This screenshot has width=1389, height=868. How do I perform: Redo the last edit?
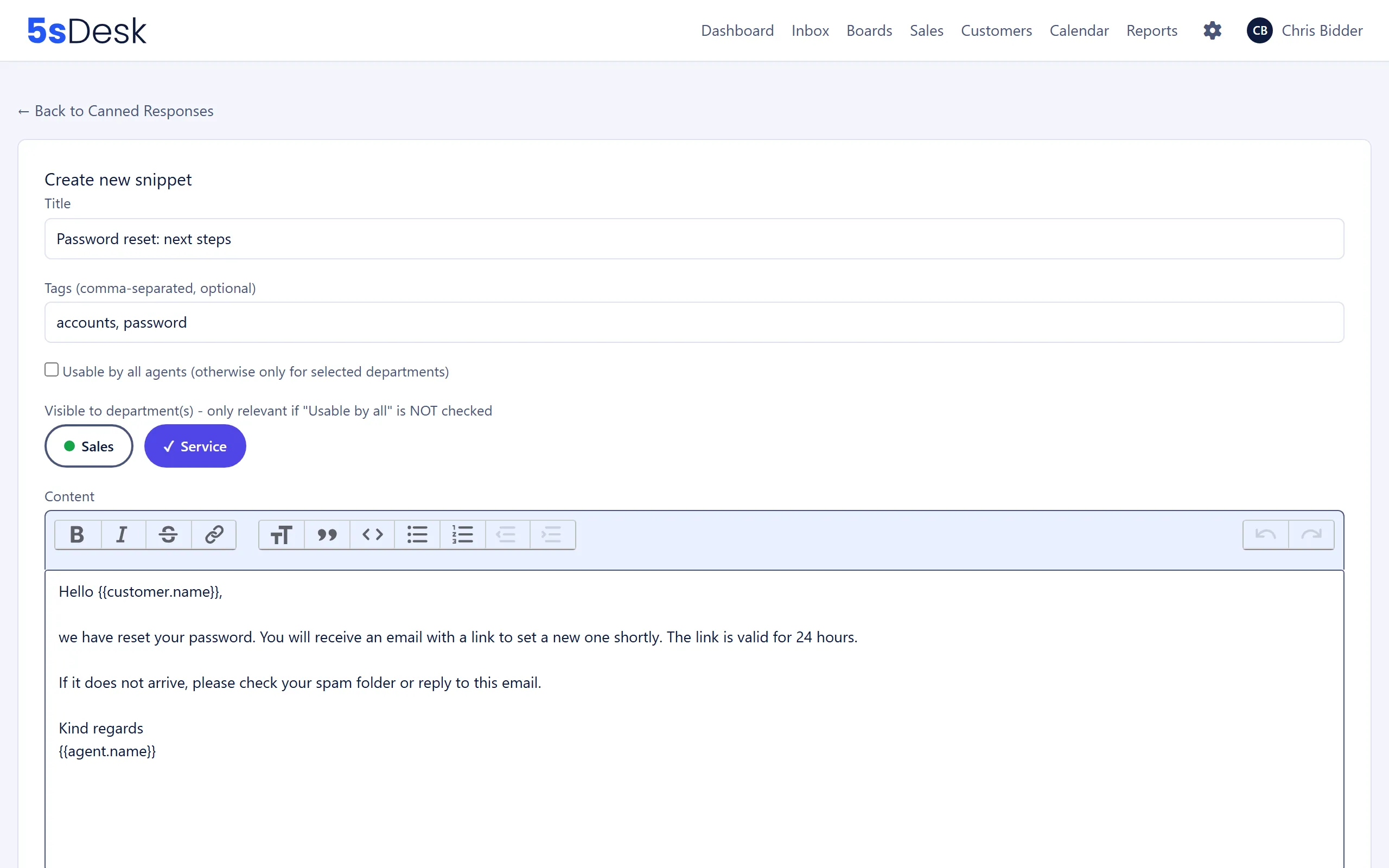pyautogui.click(x=1311, y=534)
